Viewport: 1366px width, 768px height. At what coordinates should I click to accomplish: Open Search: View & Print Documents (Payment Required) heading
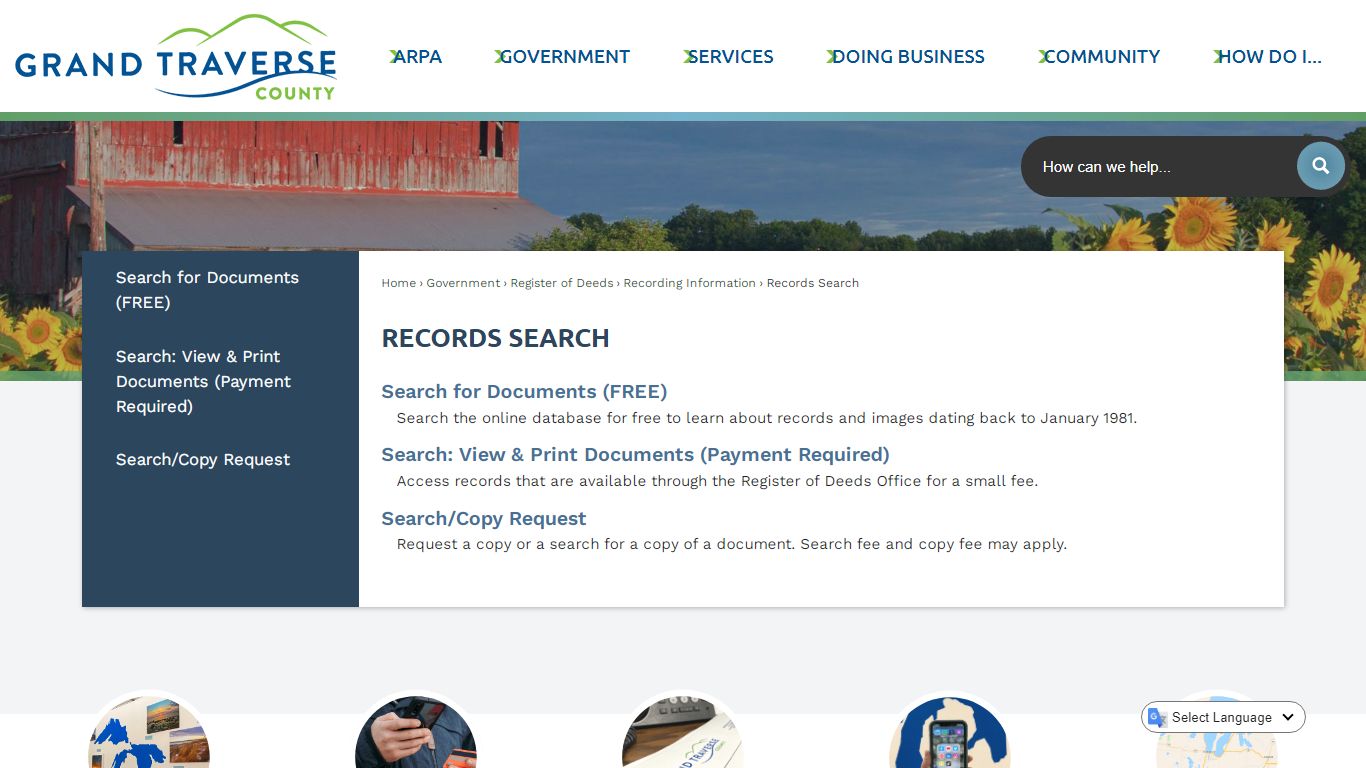coord(635,454)
